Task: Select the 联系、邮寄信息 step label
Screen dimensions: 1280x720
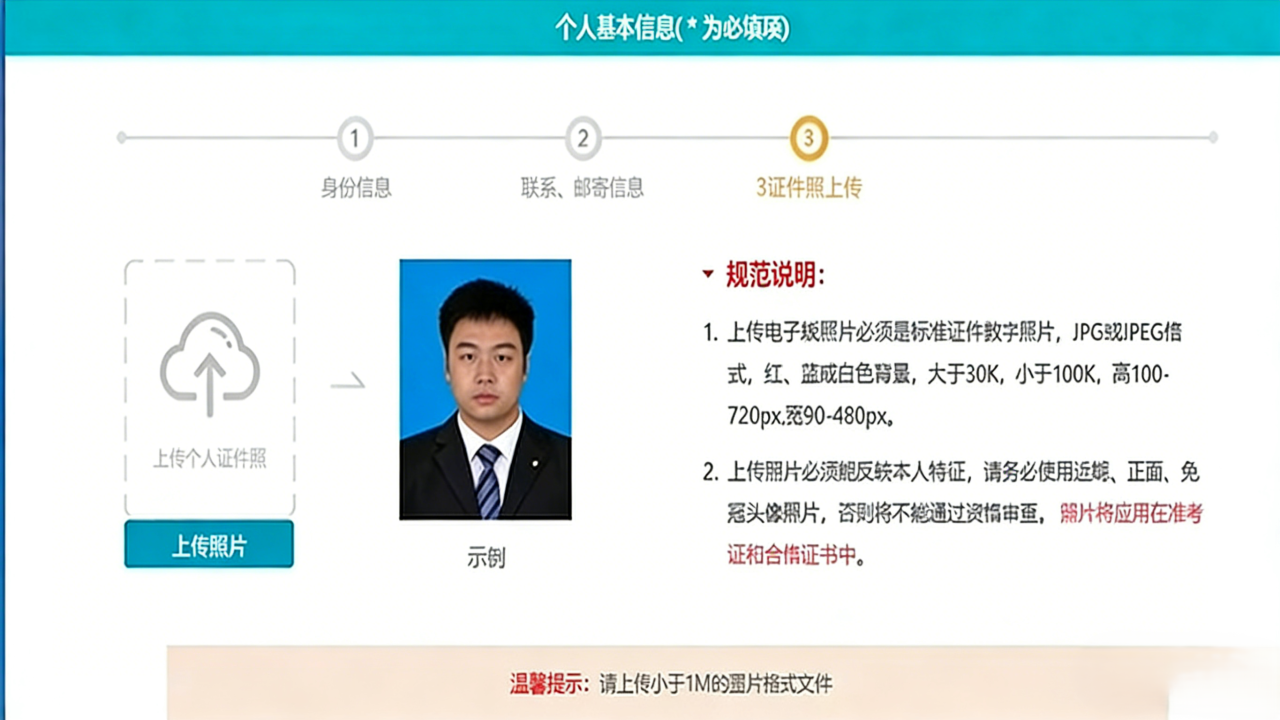Action: click(x=583, y=188)
